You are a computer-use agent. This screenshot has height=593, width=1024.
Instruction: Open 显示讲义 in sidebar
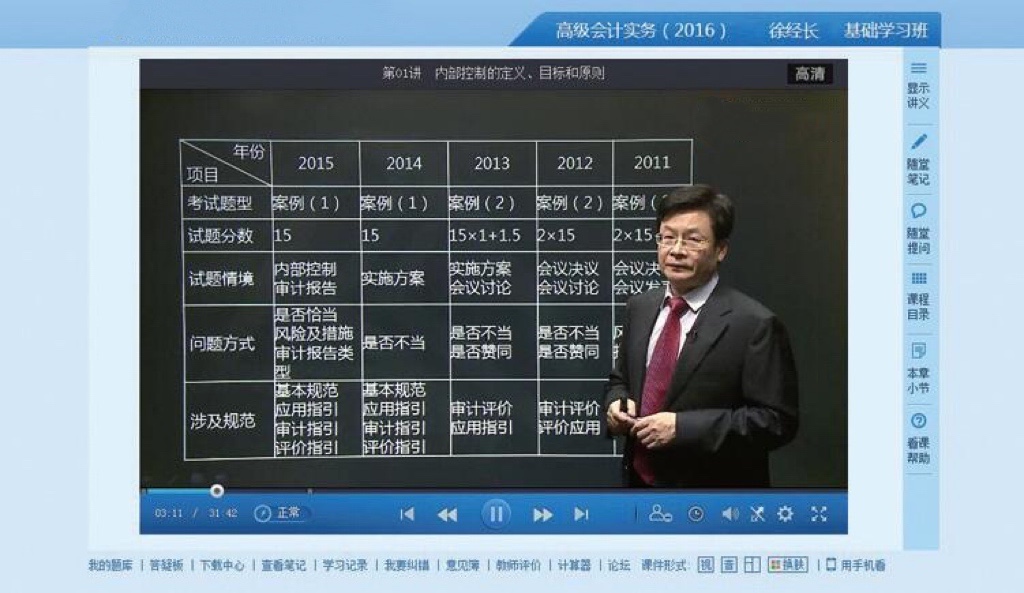tap(918, 85)
